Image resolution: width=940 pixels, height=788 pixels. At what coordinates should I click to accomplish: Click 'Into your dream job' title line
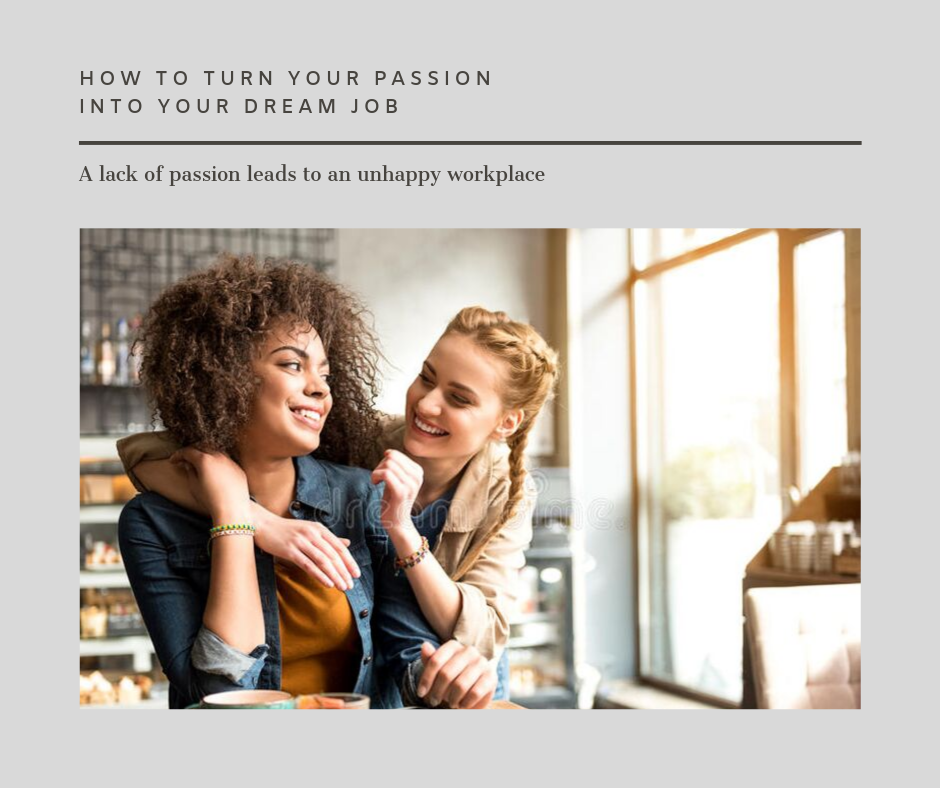coord(239,106)
